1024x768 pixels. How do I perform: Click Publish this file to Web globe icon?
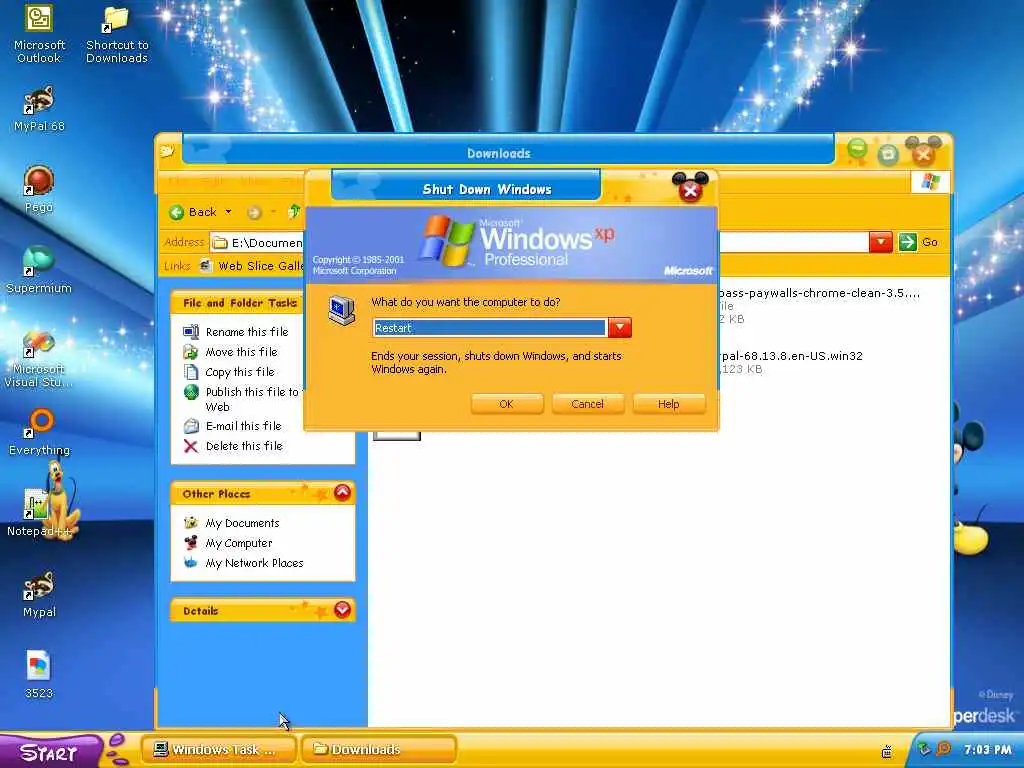click(191, 392)
